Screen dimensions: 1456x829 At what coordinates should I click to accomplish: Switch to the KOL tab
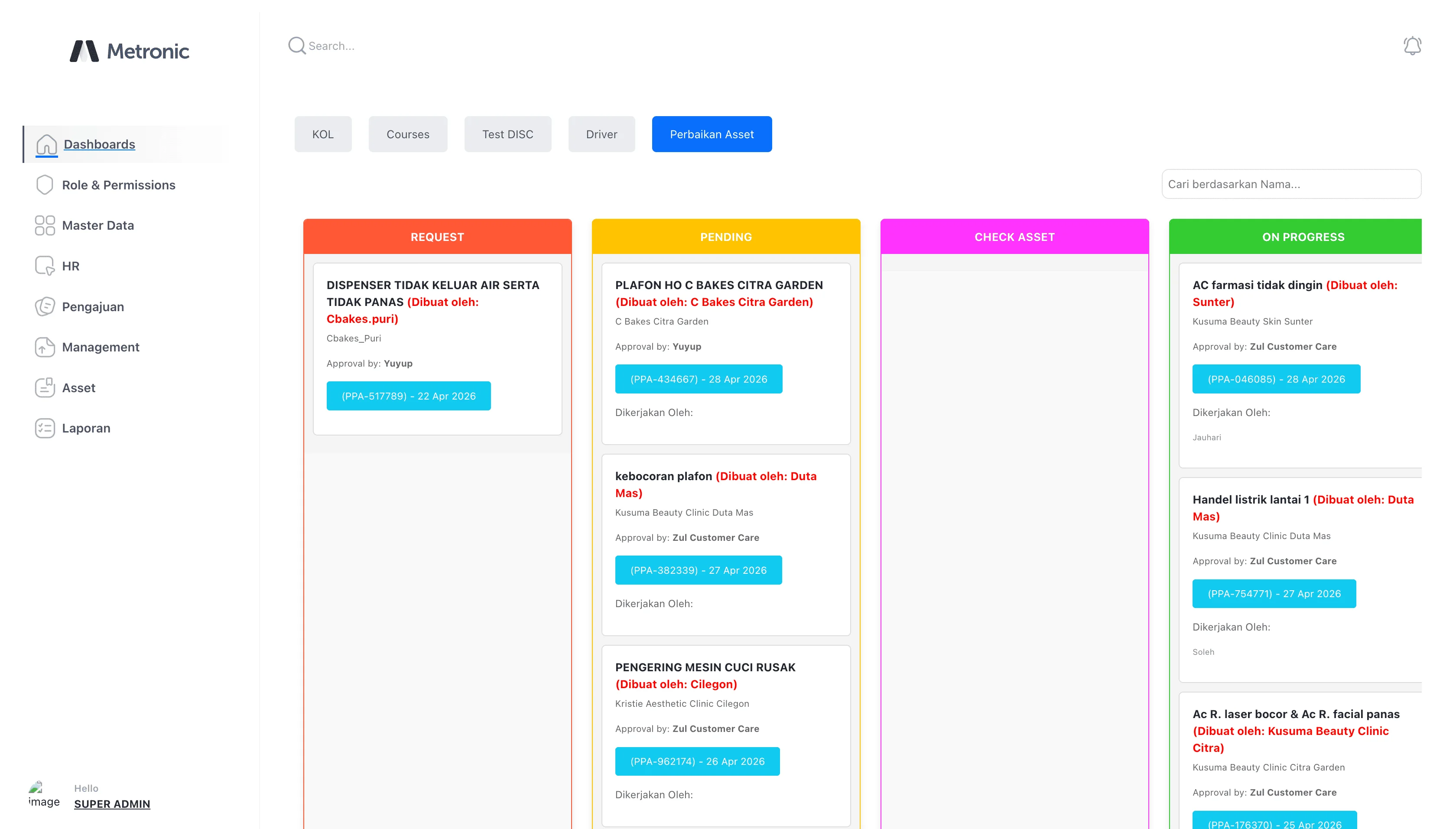[323, 134]
